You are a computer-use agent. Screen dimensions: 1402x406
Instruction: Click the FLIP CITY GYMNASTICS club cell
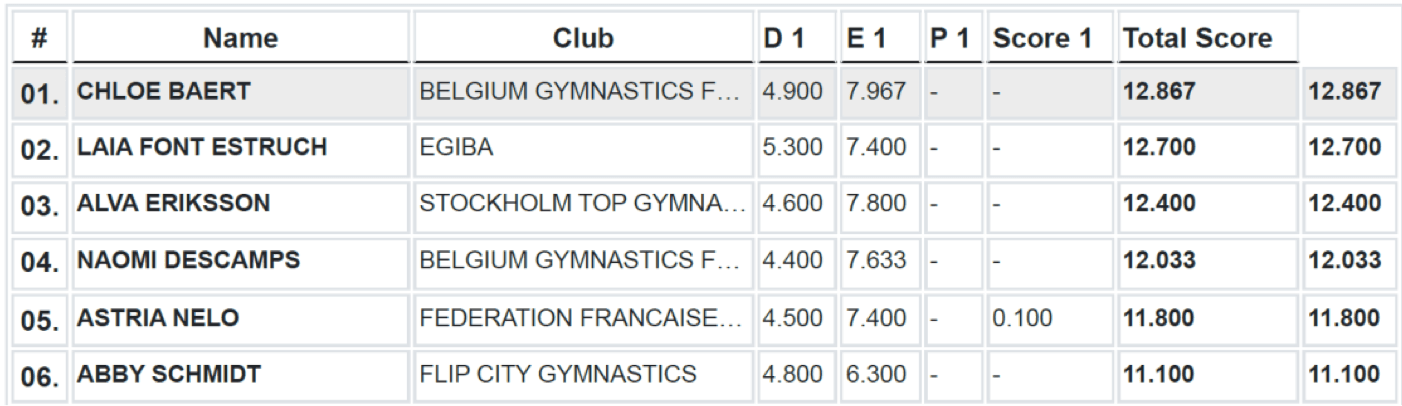click(x=557, y=375)
